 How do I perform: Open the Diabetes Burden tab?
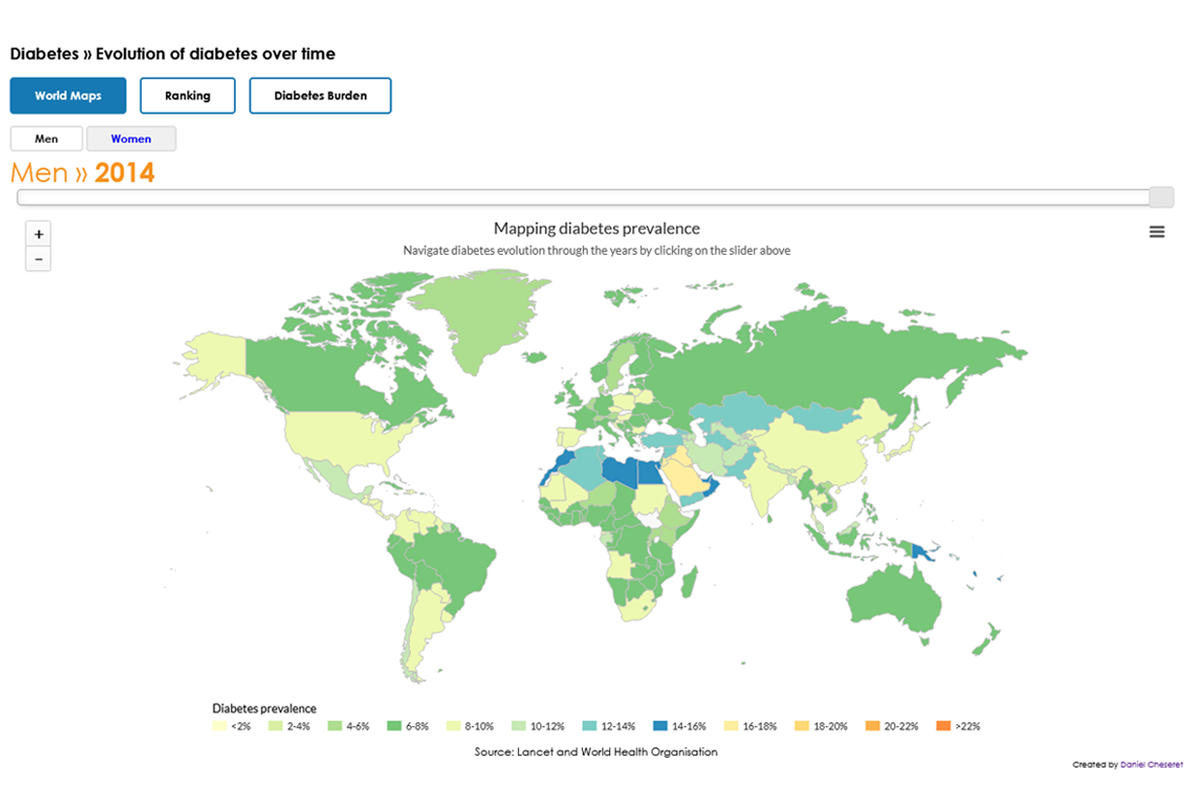pyautogui.click(x=320, y=95)
